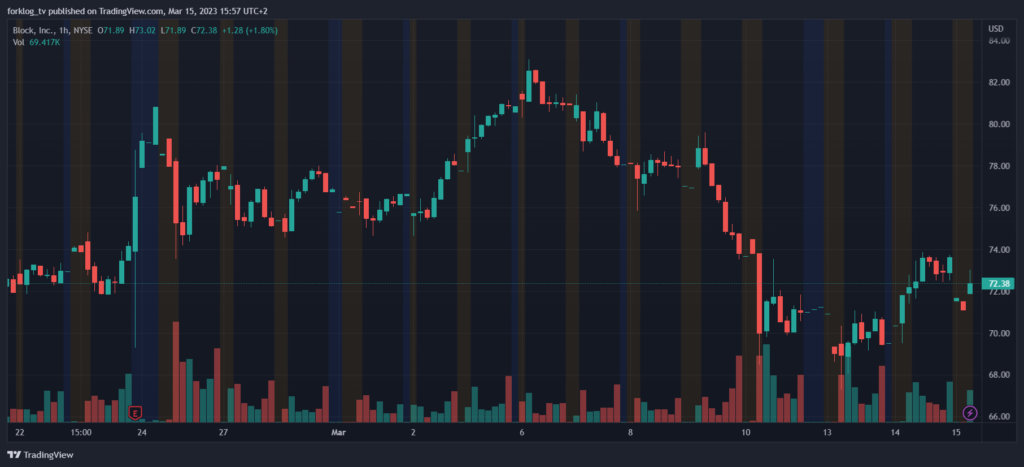Click the 80.00 price axis label
This screenshot has height=467, width=1024.
click(998, 125)
